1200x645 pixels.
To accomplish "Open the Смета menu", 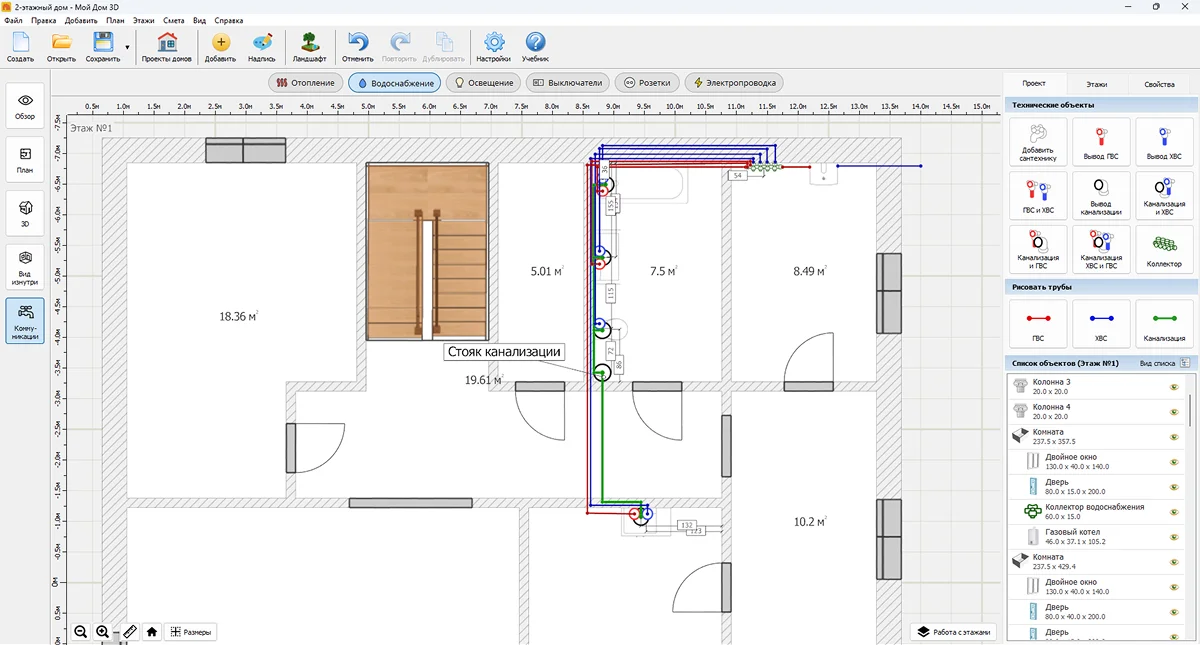I will point(174,20).
